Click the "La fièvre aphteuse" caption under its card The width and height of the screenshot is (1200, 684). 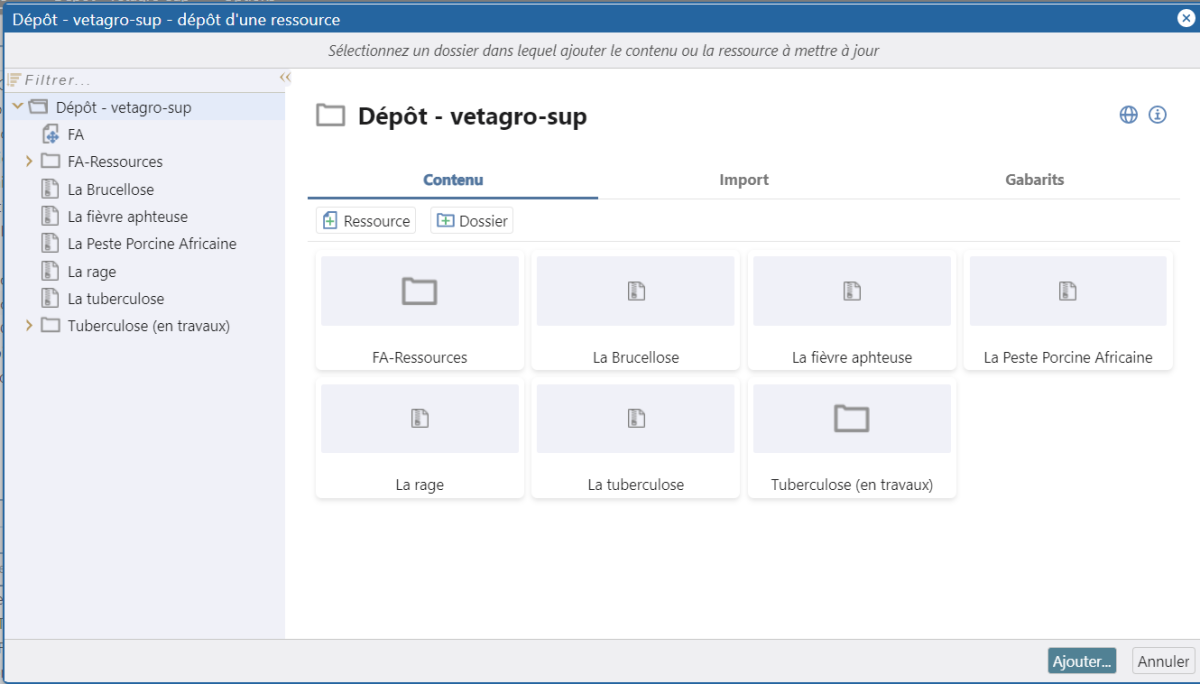[x=852, y=357]
